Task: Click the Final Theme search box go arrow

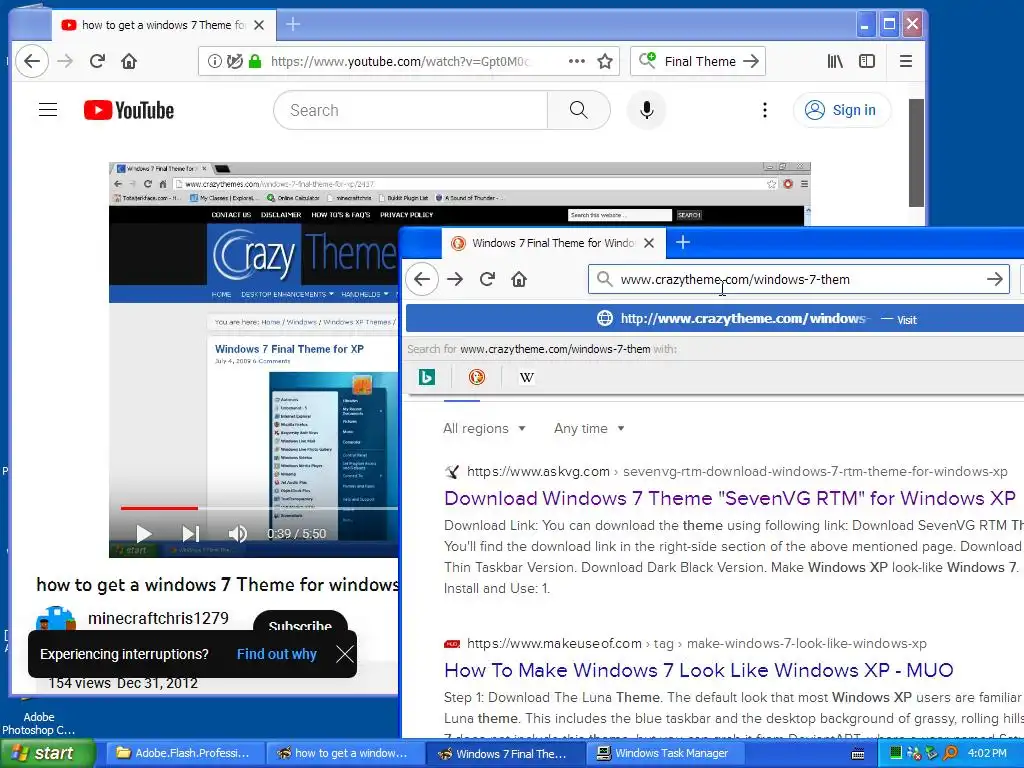Action: [751, 61]
